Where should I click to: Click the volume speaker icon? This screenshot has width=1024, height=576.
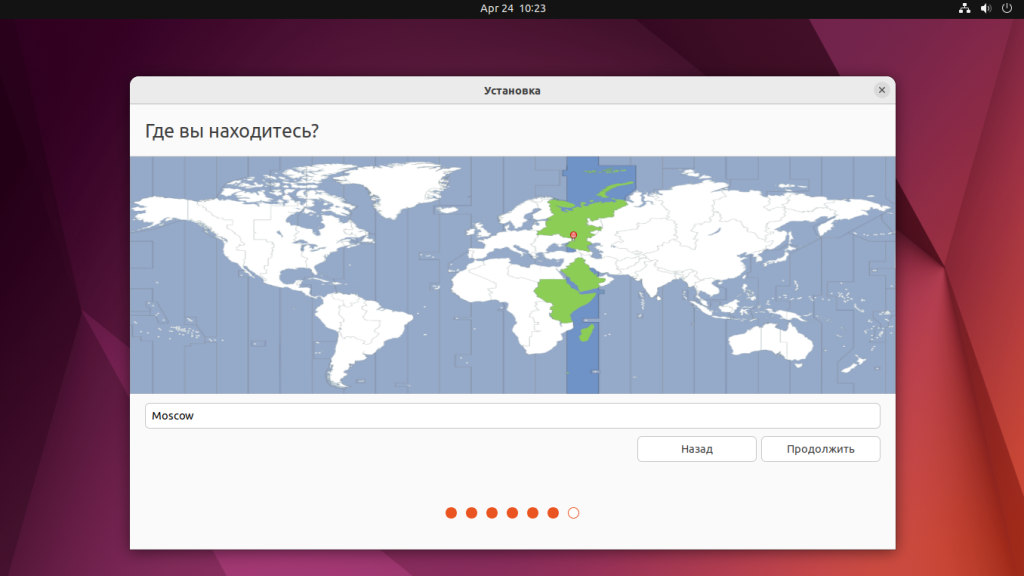(x=986, y=8)
